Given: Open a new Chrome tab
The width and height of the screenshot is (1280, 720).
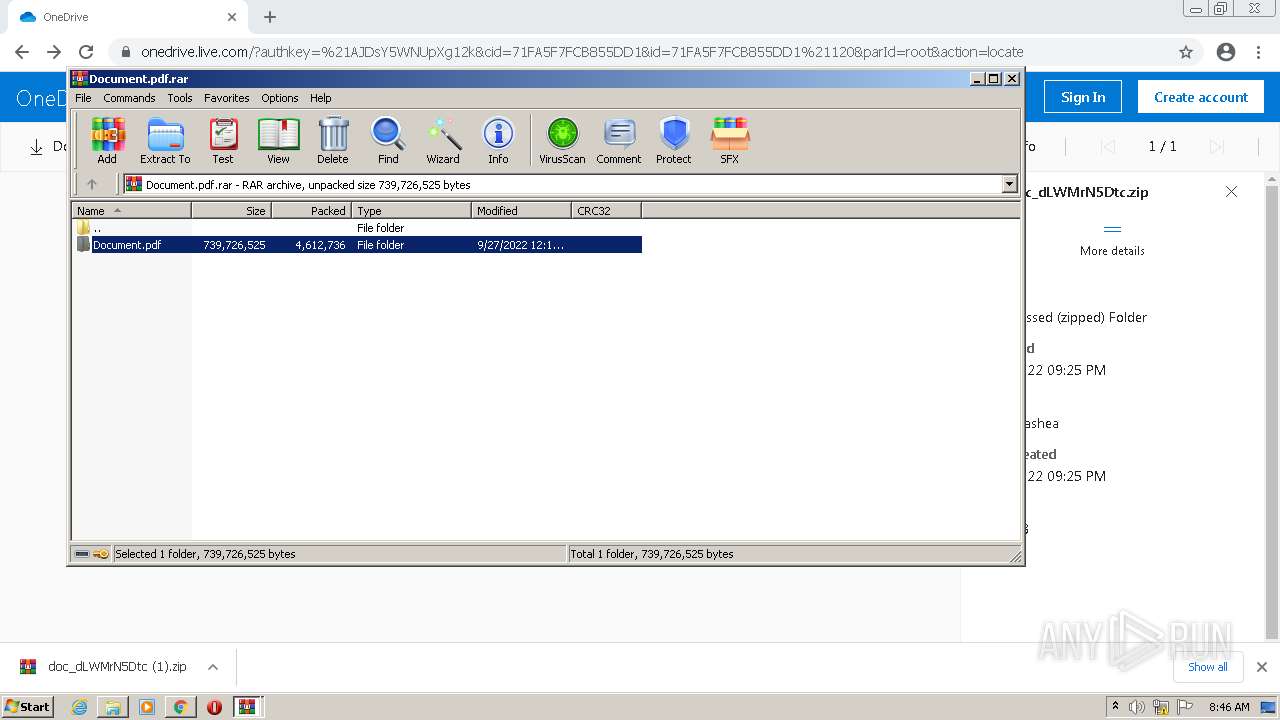Looking at the screenshot, I should (x=270, y=17).
